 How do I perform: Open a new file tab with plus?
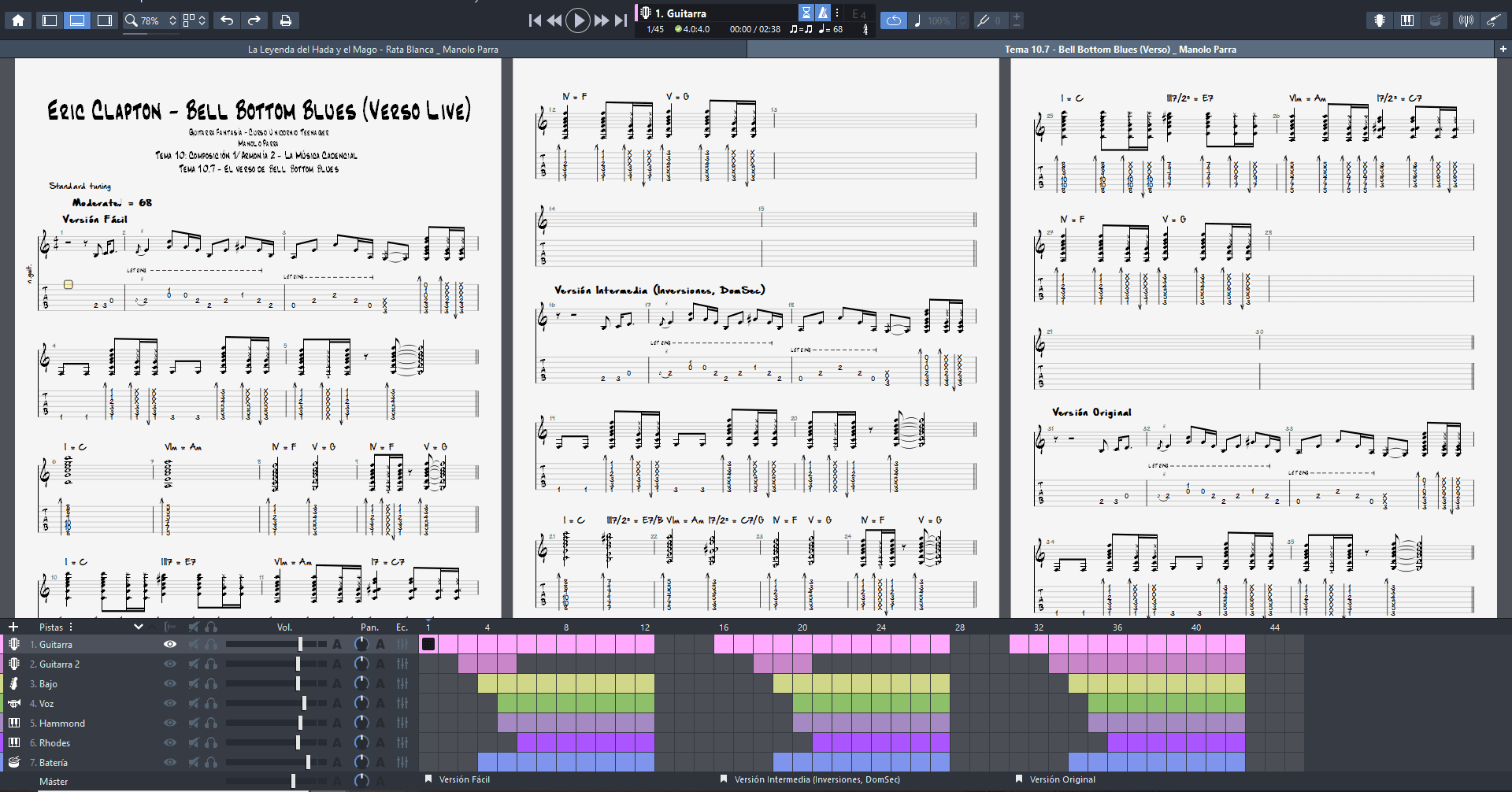coord(1503,50)
